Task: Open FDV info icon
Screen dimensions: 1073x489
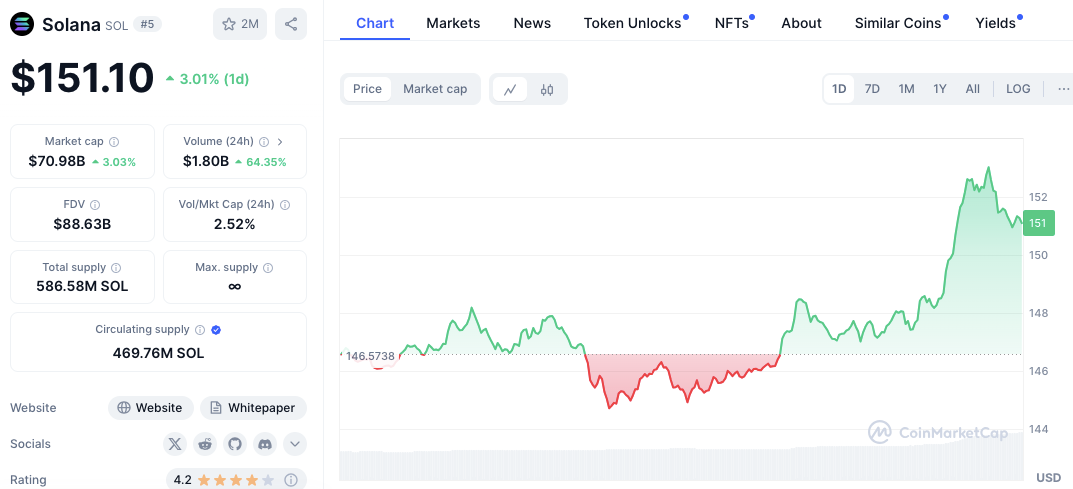Action: pyautogui.click(x=95, y=204)
